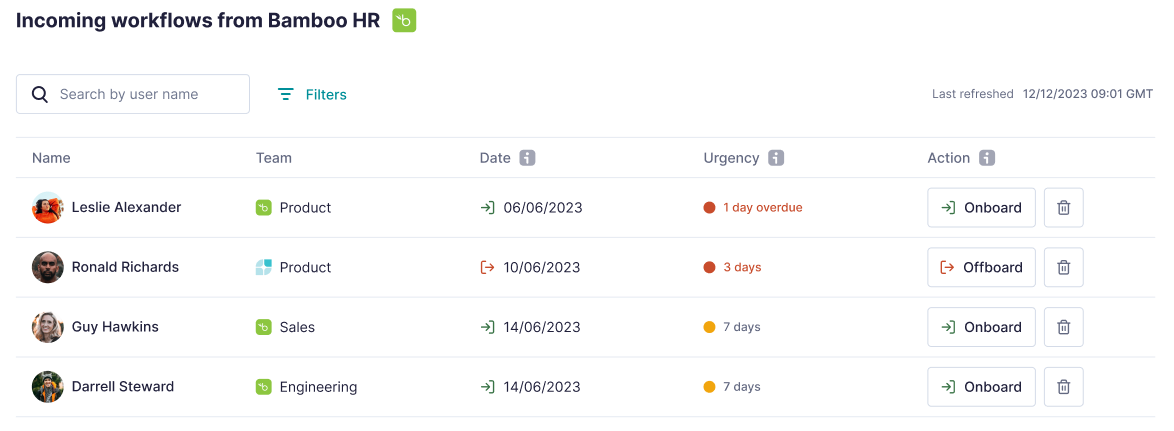Onboard Leslie Alexander
Image resolution: width=1174 pixels, height=431 pixels.
click(x=981, y=207)
